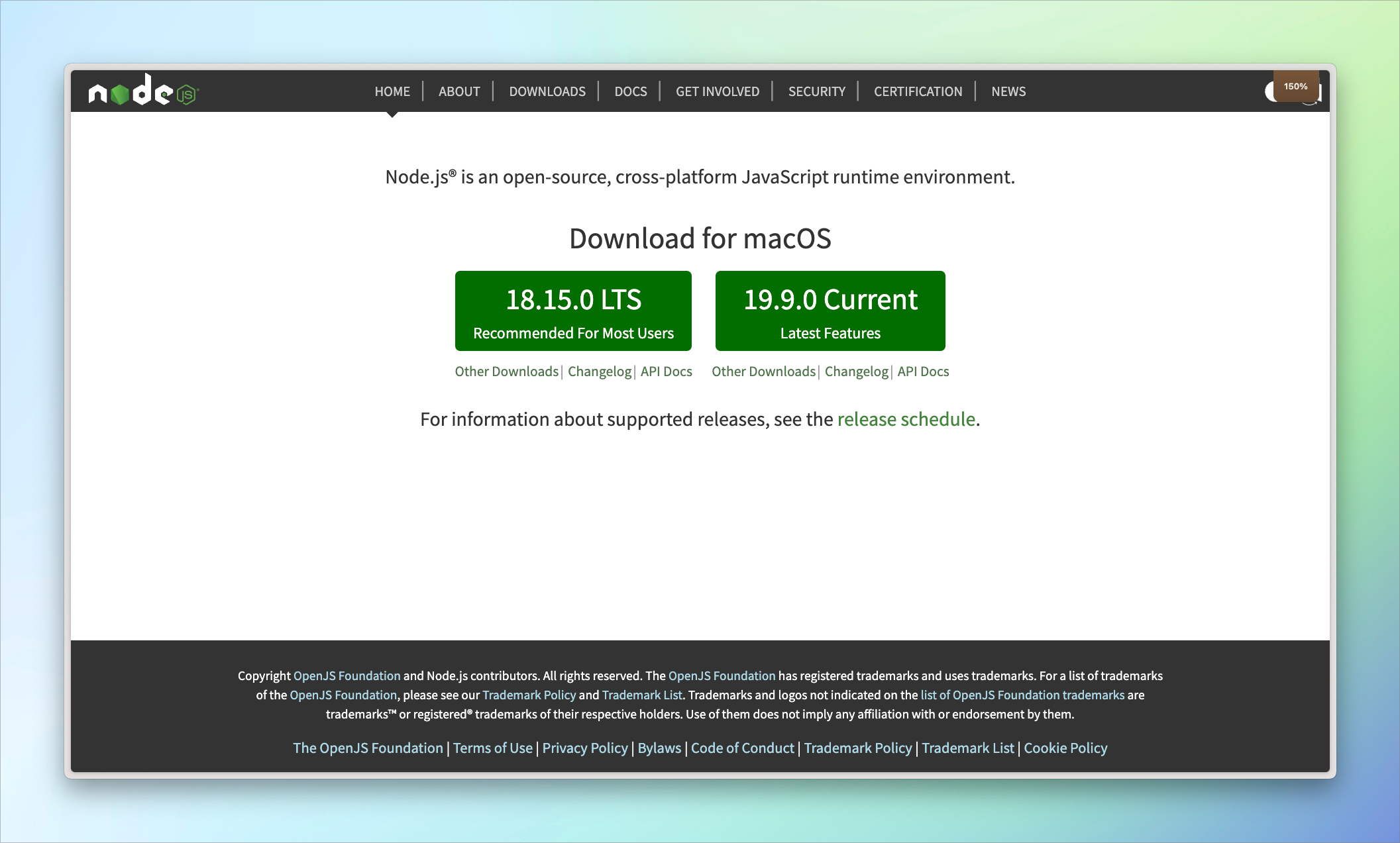Open the NEWS section

coord(1008,91)
